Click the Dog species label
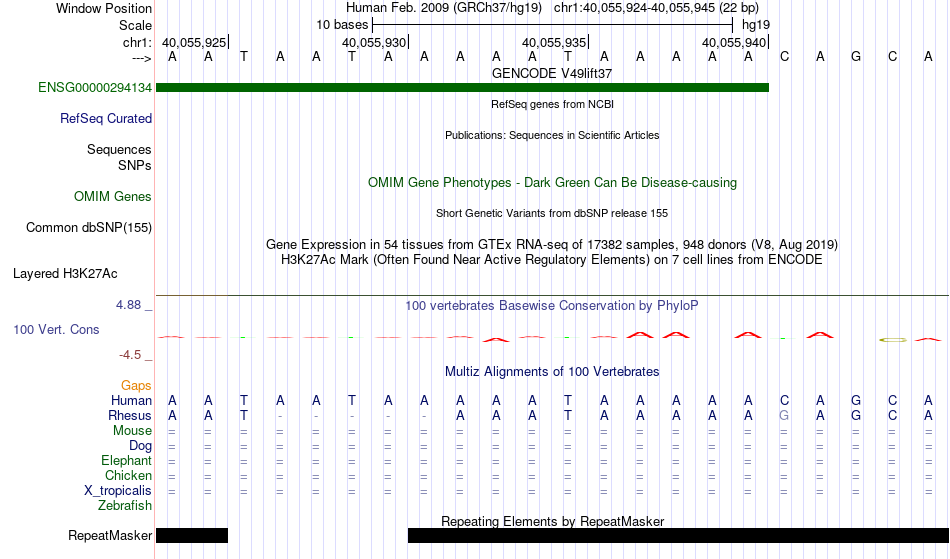The height and width of the screenshot is (559, 950). click(x=140, y=446)
